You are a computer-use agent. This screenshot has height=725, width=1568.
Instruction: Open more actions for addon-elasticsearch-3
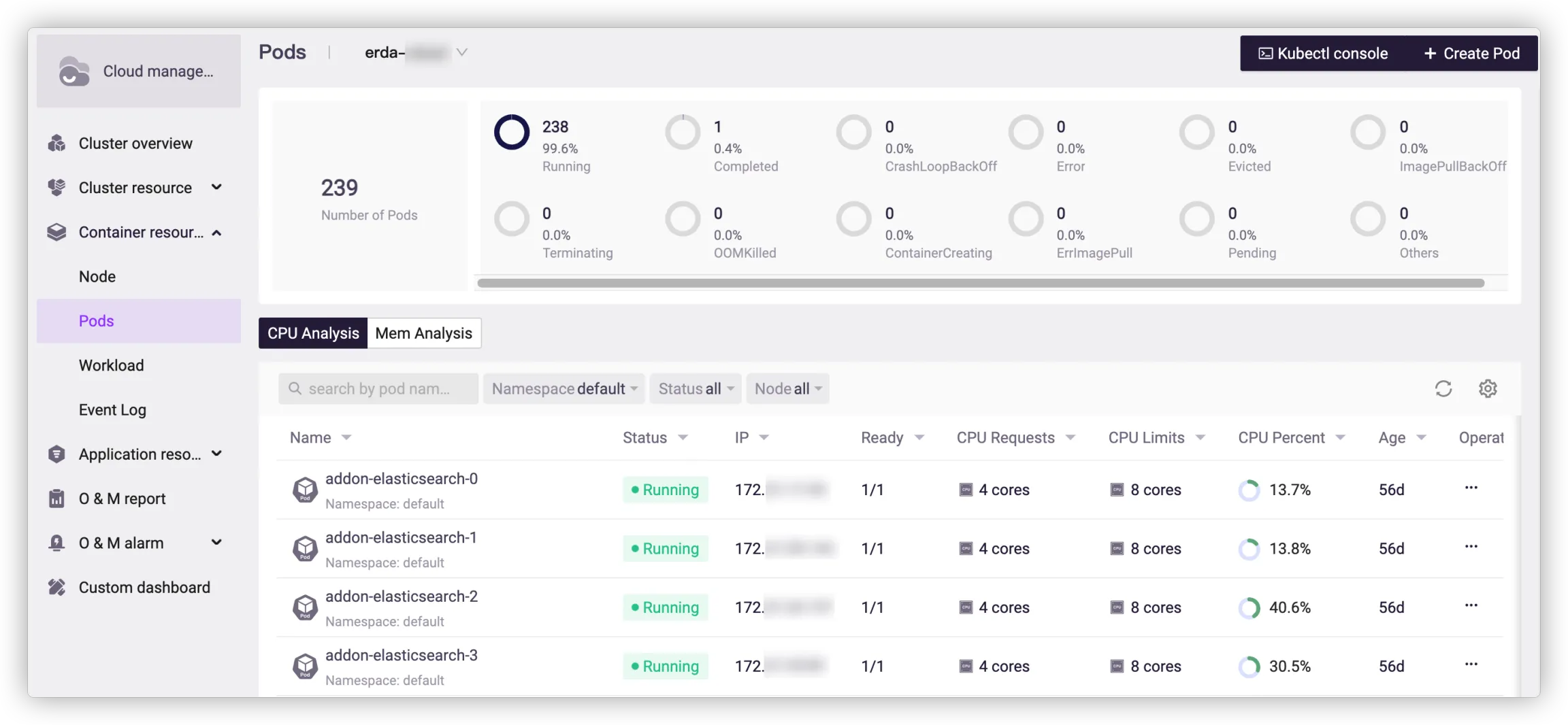[1471, 664]
